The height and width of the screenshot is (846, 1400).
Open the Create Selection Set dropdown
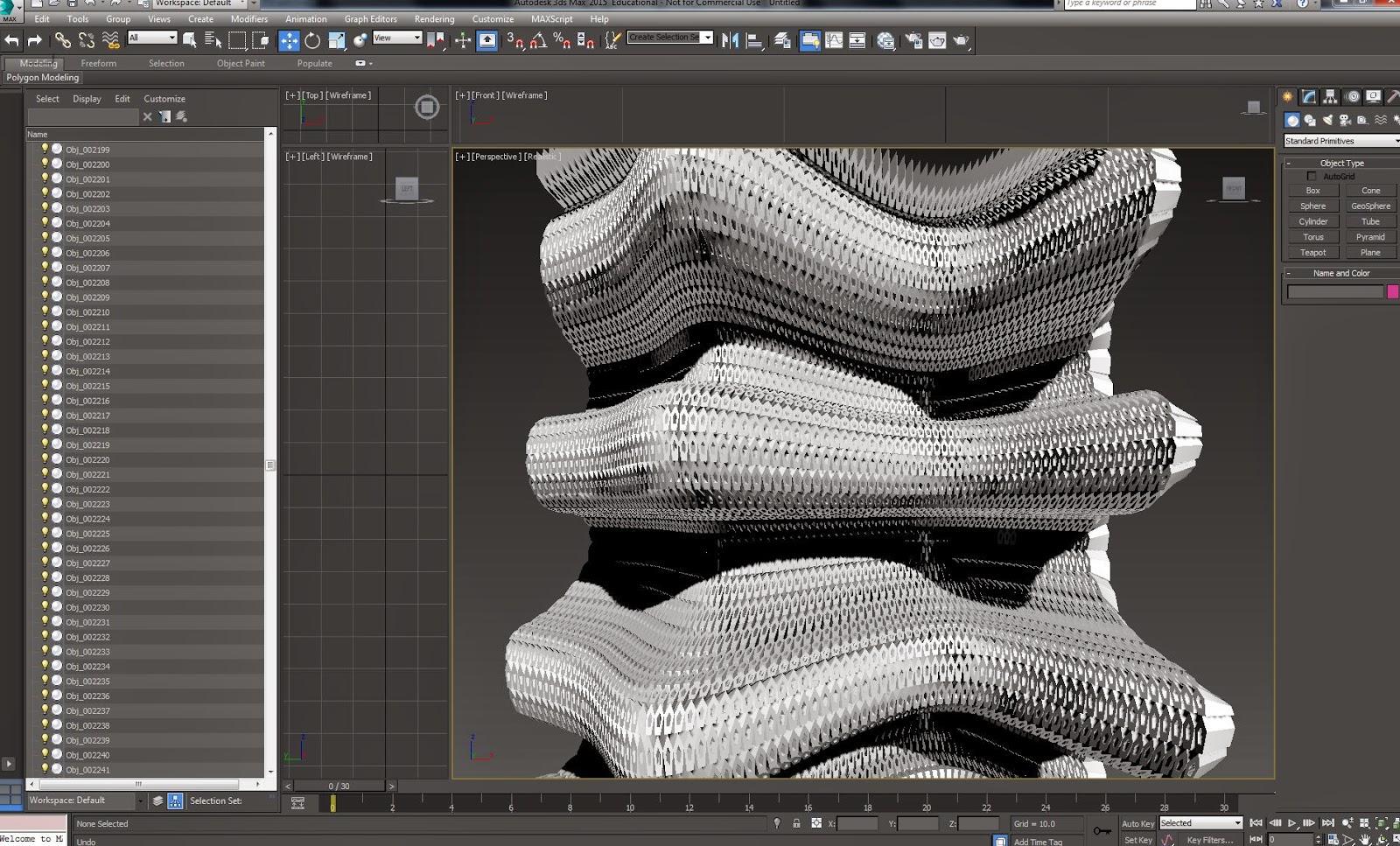(670, 38)
